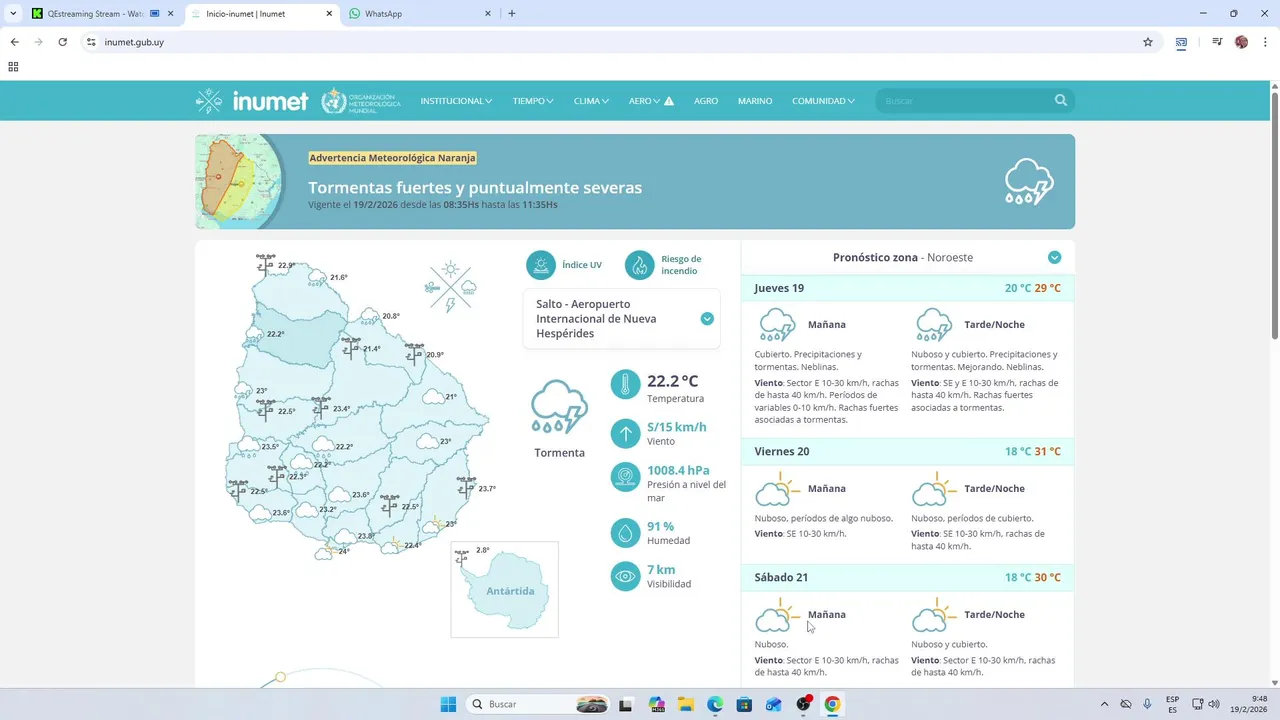The width and height of the screenshot is (1280, 720).
Task: Click the Cast icon in Chrome toolbar
Action: pos(1181,42)
